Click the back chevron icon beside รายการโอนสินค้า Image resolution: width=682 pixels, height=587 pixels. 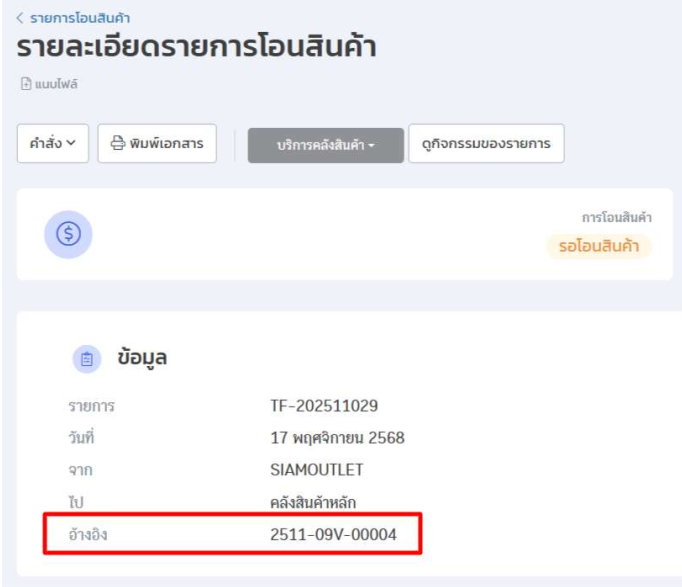coord(20,18)
